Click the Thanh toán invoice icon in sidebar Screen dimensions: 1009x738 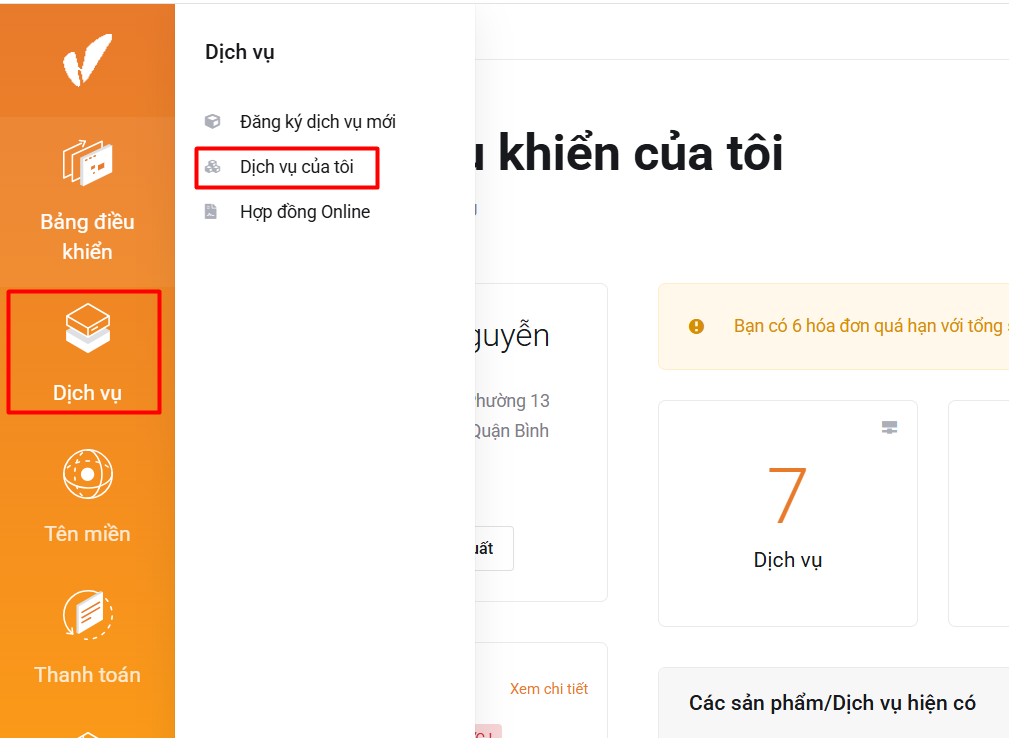[87, 614]
